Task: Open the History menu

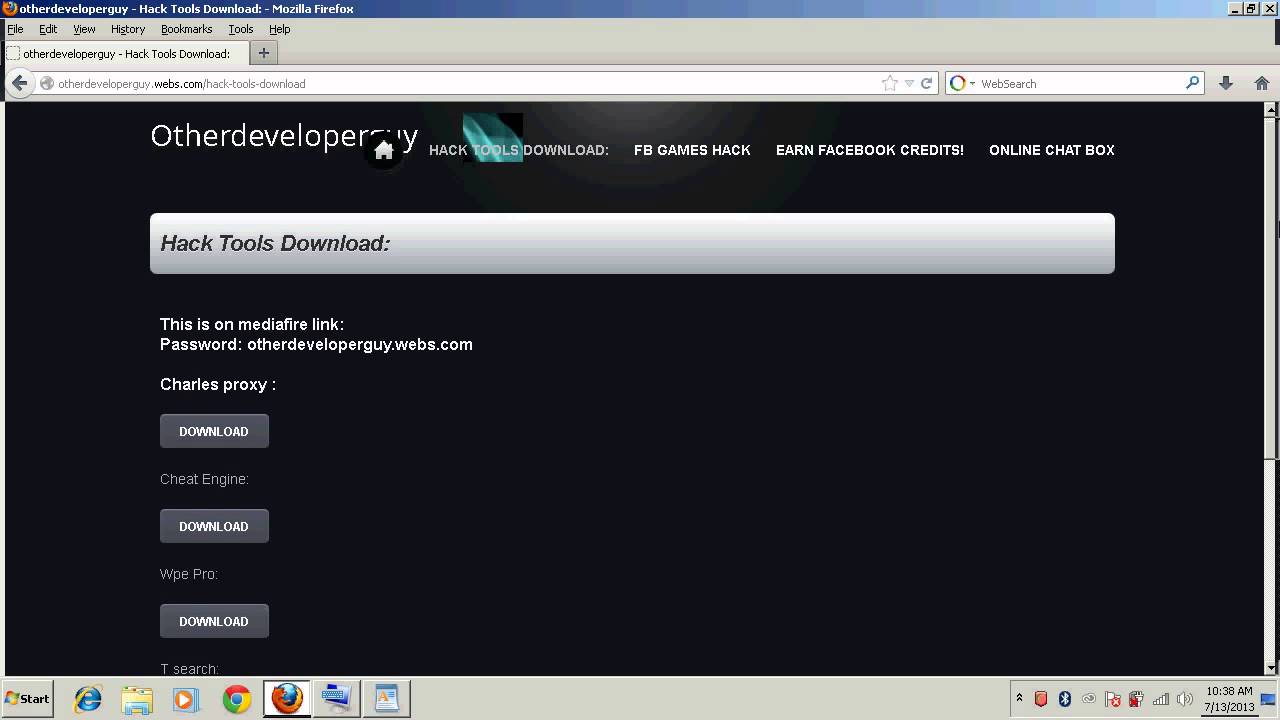Action: (128, 29)
